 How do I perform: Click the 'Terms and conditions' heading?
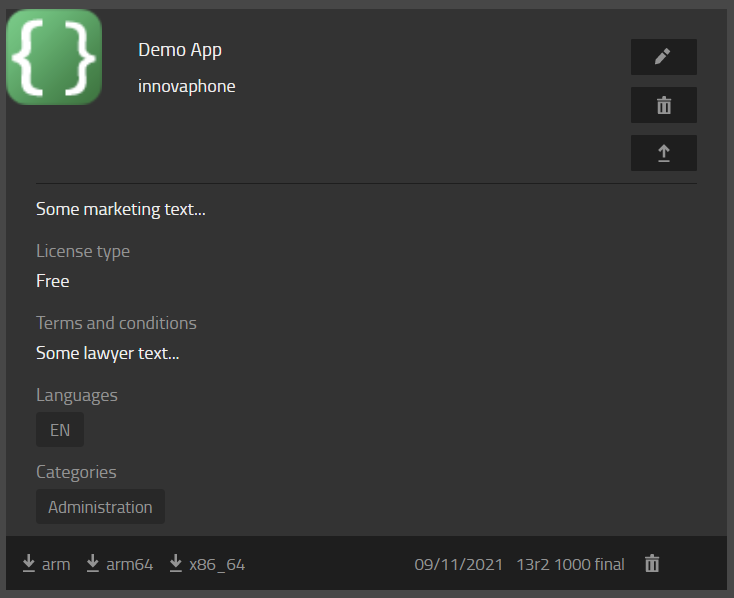[116, 323]
